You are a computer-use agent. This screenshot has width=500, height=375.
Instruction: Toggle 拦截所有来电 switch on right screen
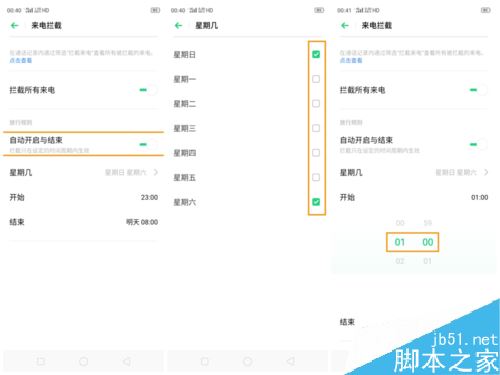478,90
